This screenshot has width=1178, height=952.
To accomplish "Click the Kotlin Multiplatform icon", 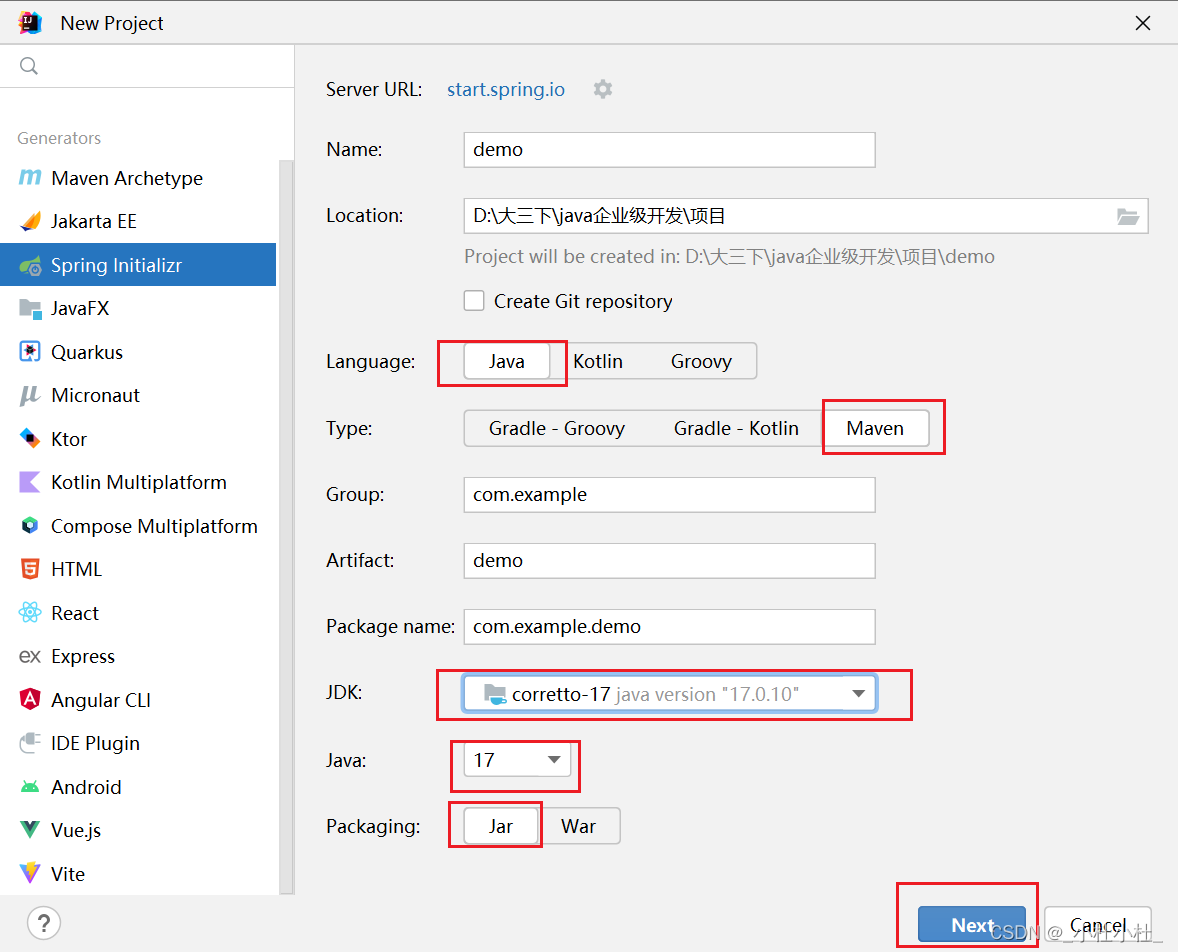I will [30, 482].
